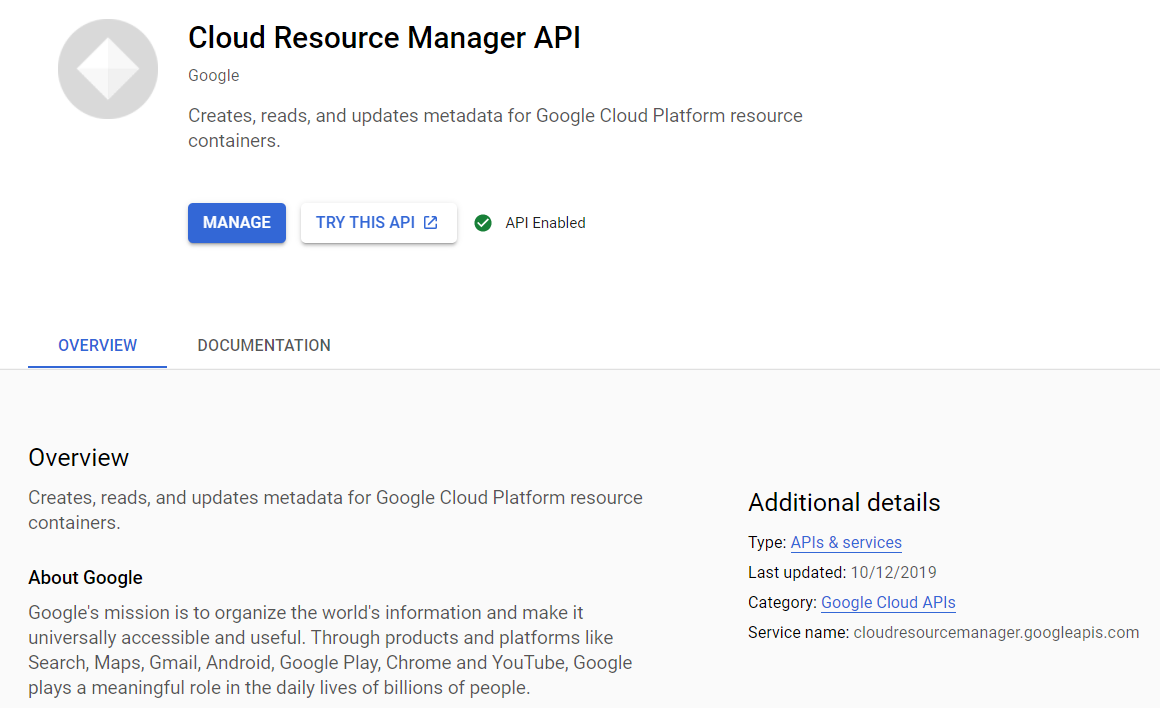The width and height of the screenshot is (1160, 708).
Task: Click the Google publisher name under the title
Action: click(213, 75)
